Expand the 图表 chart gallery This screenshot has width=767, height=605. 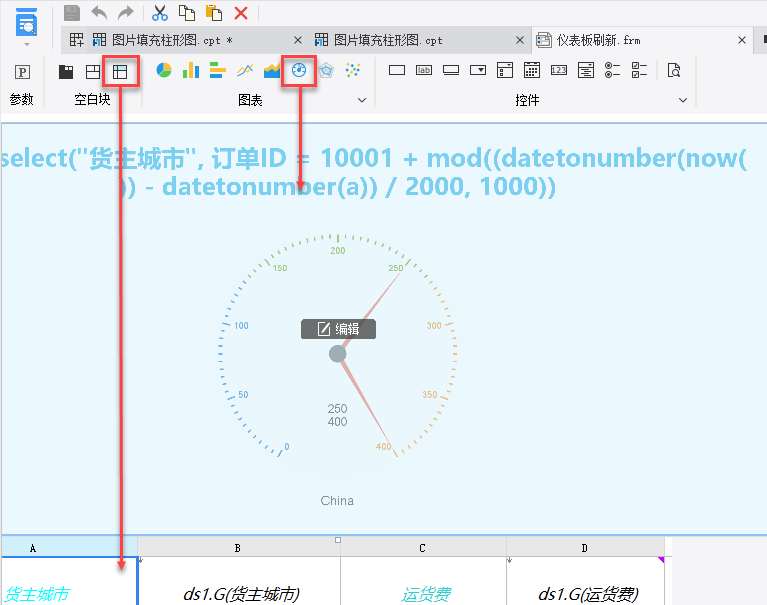pyautogui.click(x=362, y=100)
